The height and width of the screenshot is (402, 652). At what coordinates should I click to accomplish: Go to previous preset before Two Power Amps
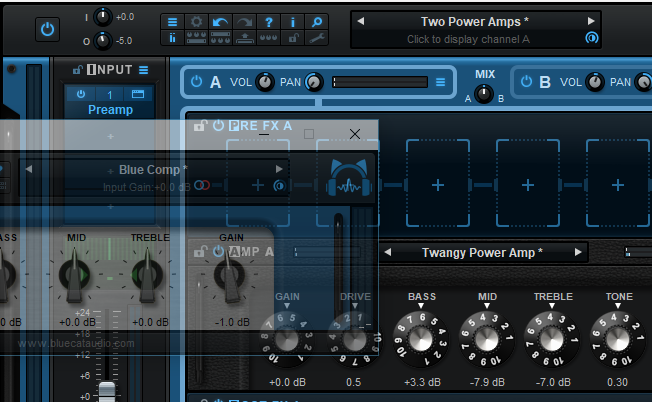coord(361,21)
